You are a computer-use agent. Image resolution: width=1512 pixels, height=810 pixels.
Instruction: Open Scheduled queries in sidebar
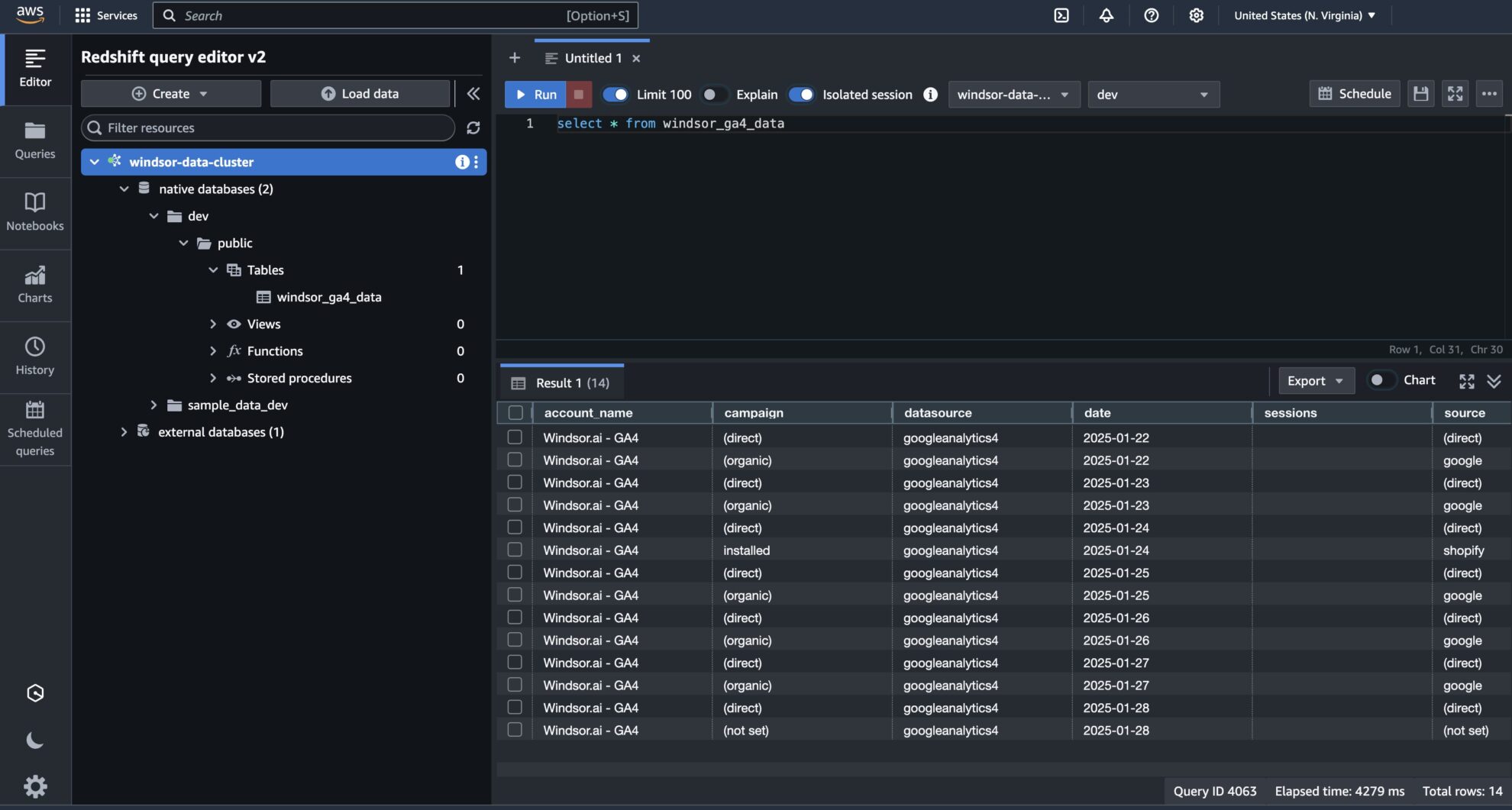pyautogui.click(x=35, y=429)
